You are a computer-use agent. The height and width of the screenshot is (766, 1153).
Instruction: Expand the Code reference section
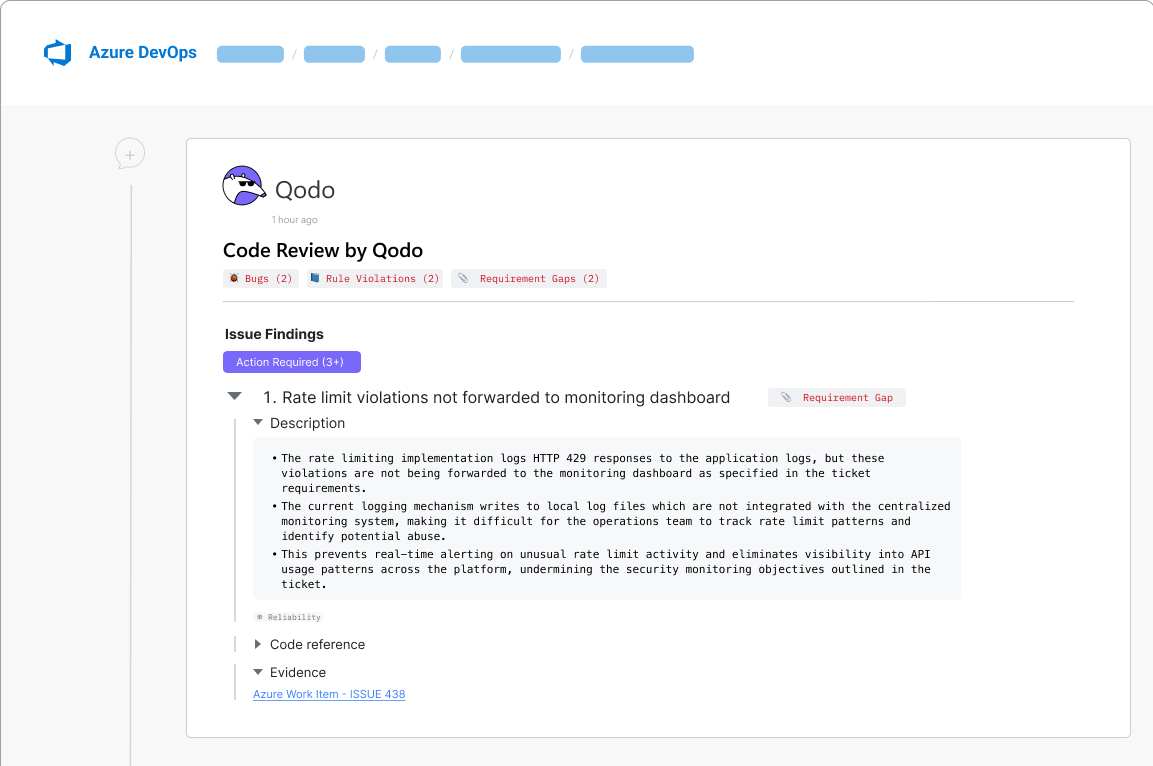pyautogui.click(x=259, y=645)
